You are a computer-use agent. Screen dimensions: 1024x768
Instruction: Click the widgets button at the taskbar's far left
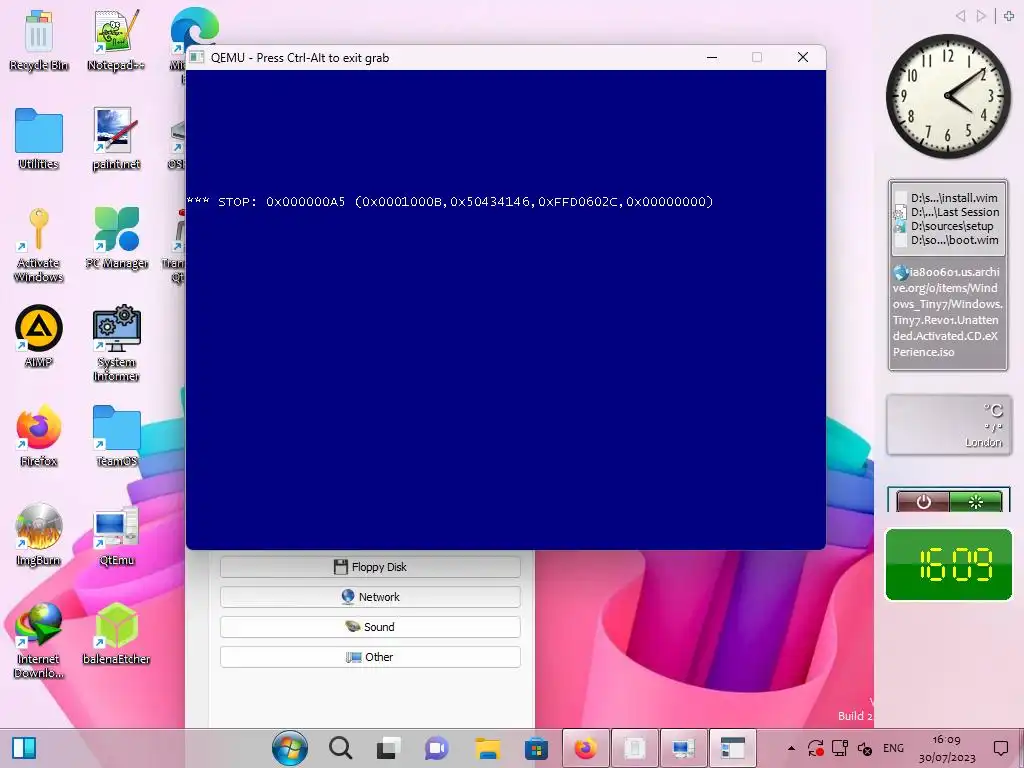click(x=24, y=748)
